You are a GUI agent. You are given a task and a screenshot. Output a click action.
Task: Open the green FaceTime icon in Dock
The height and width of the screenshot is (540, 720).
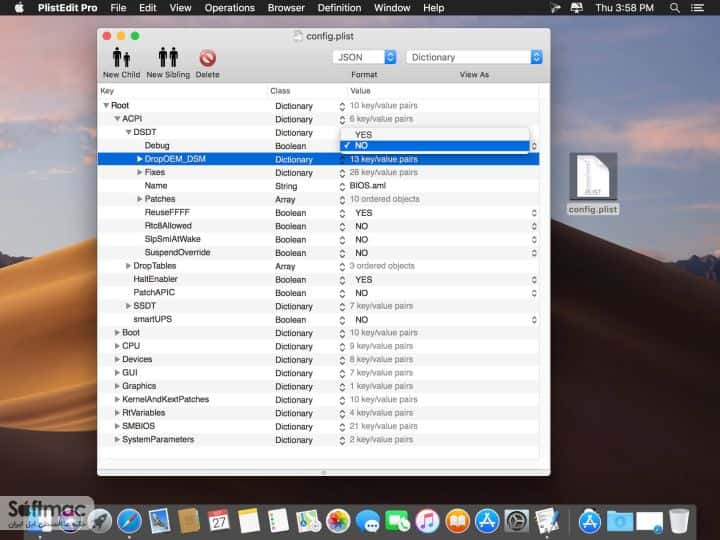(398, 521)
